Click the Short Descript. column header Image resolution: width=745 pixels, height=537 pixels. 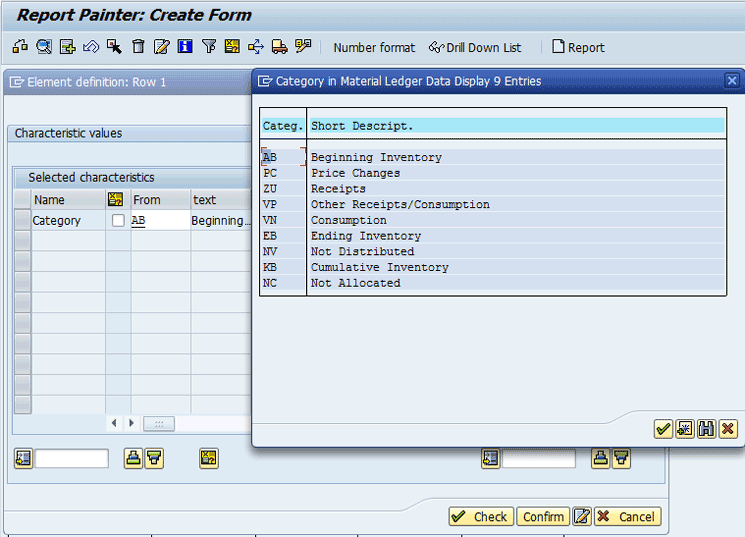517,126
